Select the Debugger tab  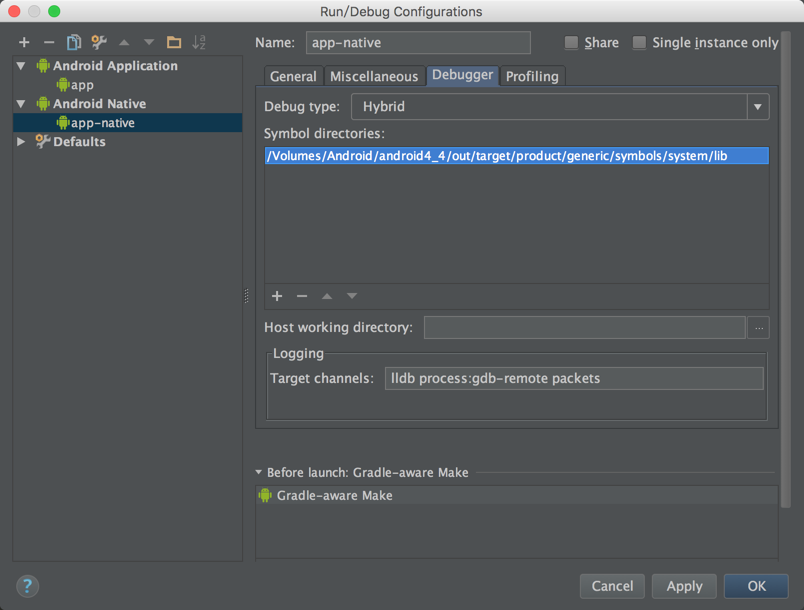point(463,75)
